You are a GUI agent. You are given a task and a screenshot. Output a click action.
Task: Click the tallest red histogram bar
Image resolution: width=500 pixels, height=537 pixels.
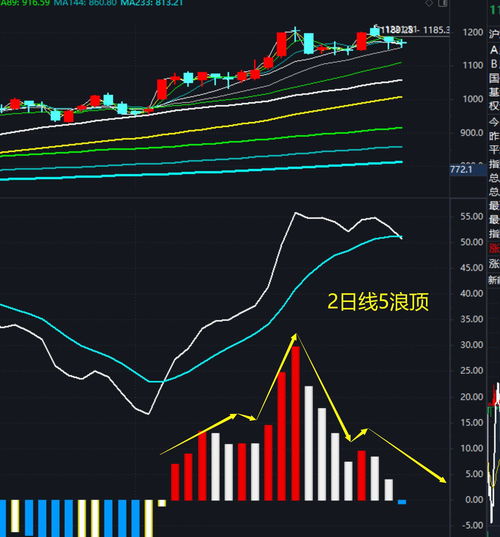tap(296, 424)
